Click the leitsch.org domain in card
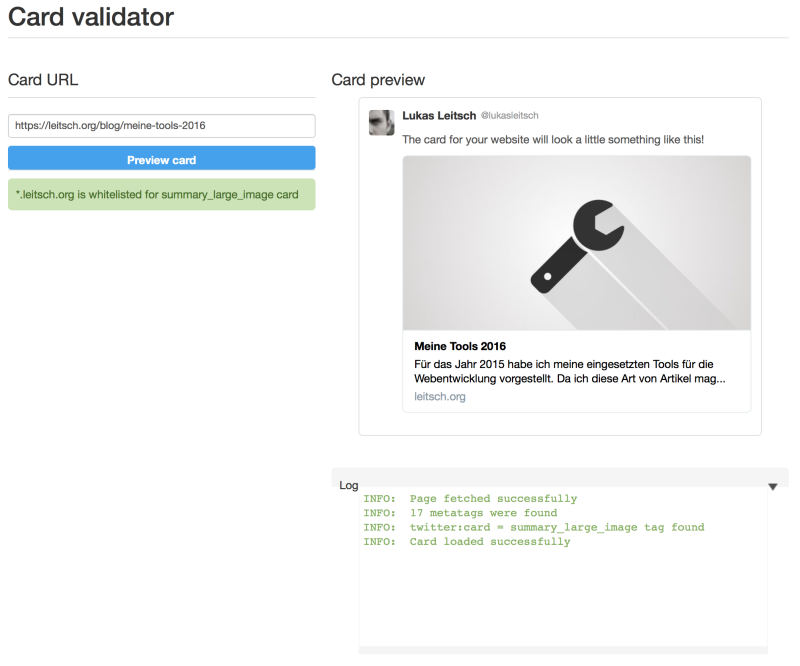 coord(440,397)
